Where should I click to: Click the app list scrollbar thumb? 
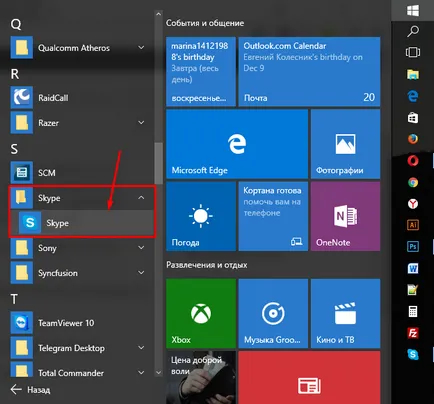[158, 163]
